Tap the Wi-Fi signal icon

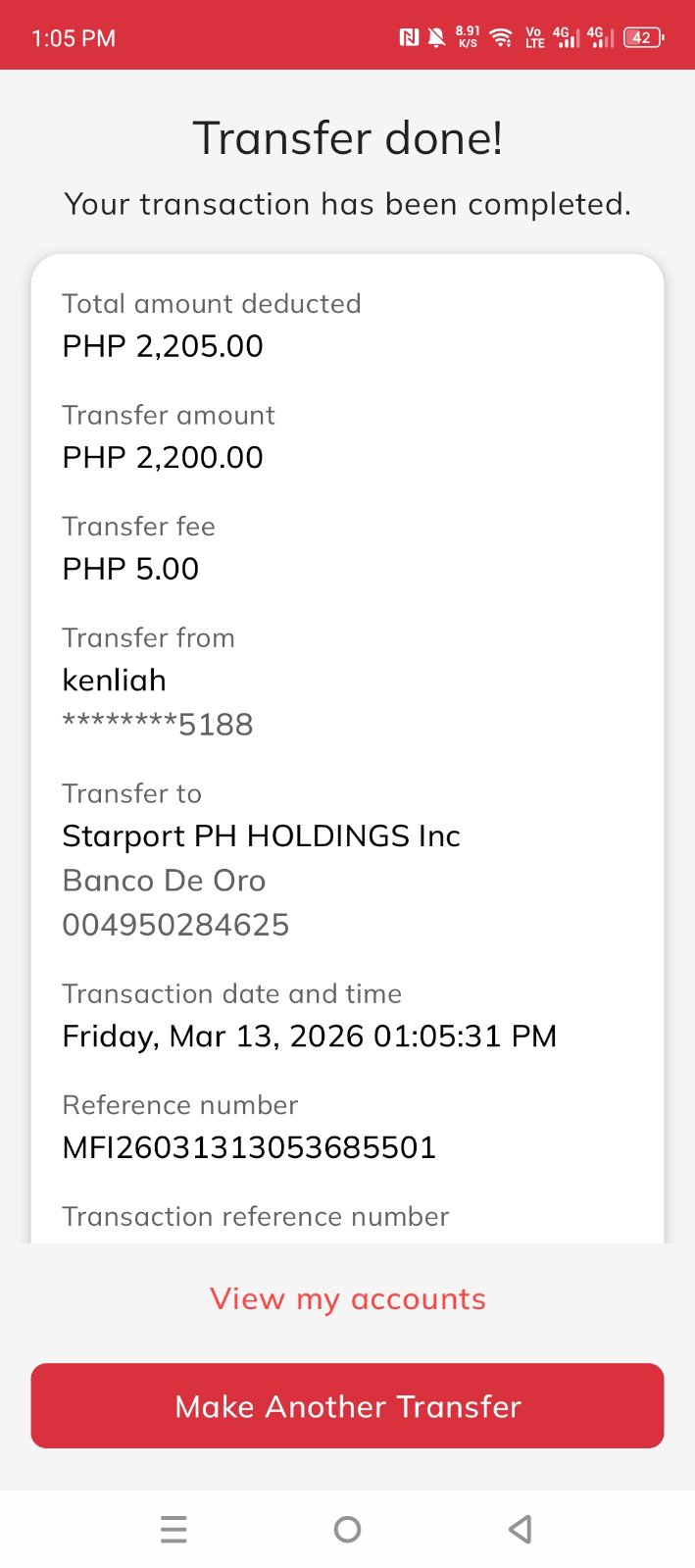click(501, 37)
